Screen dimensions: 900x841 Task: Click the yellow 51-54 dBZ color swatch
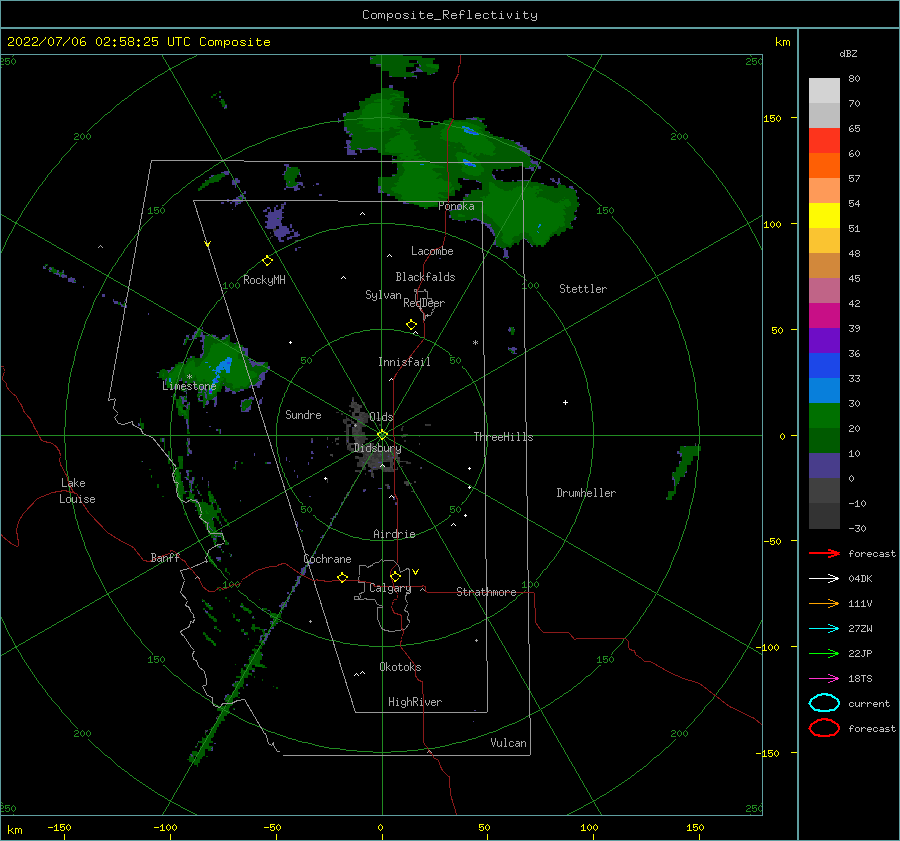tap(824, 215)
